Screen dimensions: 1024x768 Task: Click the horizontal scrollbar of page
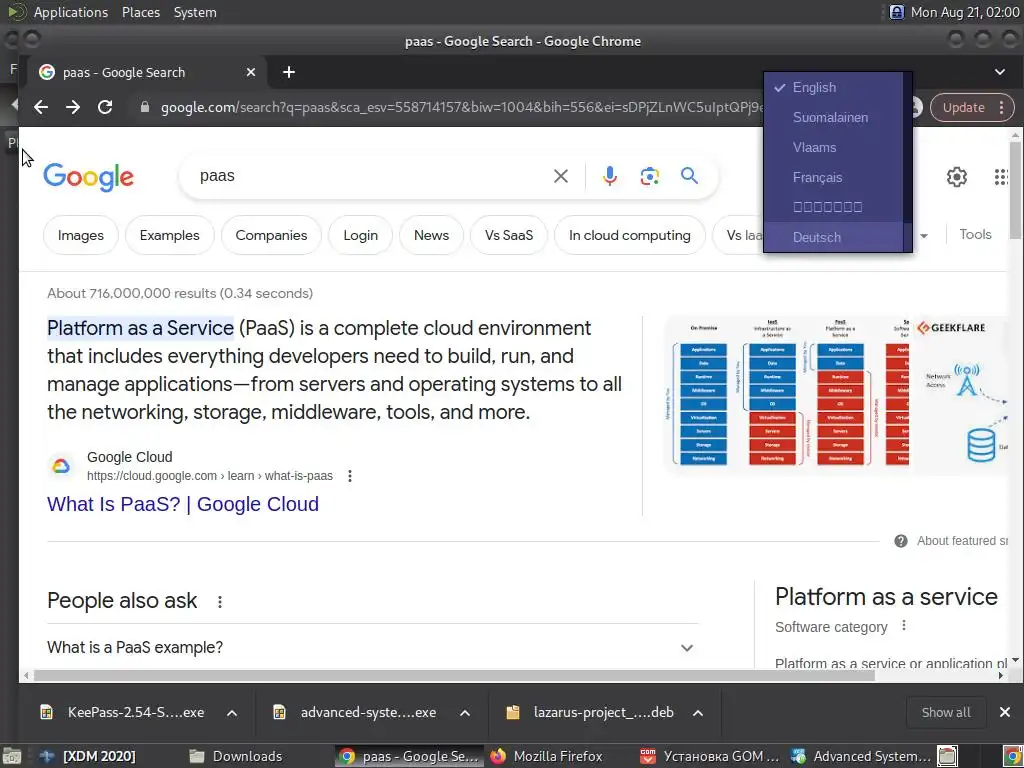(x=454, y=675)
